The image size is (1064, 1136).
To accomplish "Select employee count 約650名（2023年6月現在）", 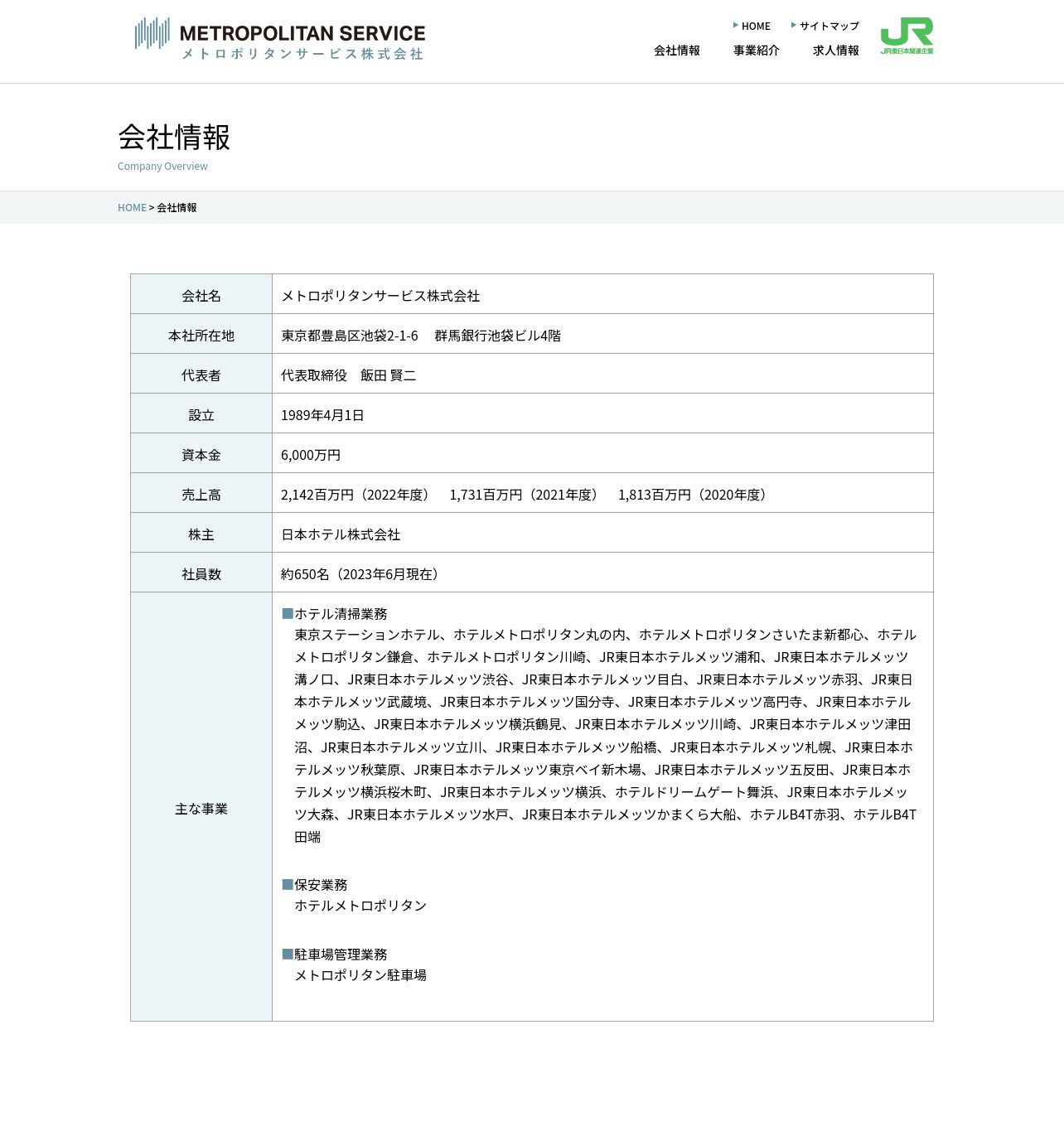I will pos(363,574).
